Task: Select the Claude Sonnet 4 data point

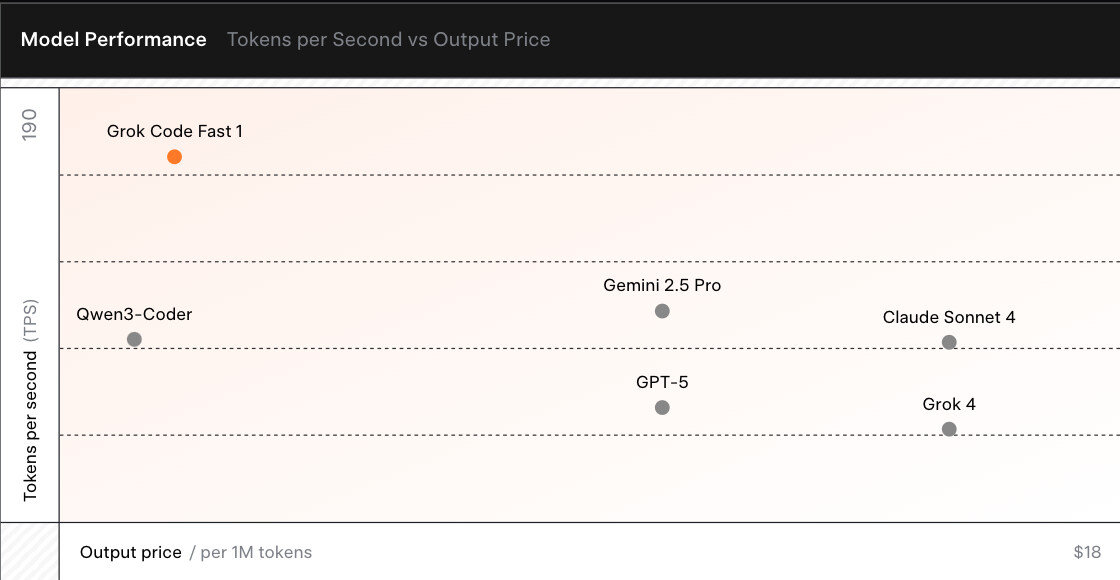Action: click(x=949, y=342)
